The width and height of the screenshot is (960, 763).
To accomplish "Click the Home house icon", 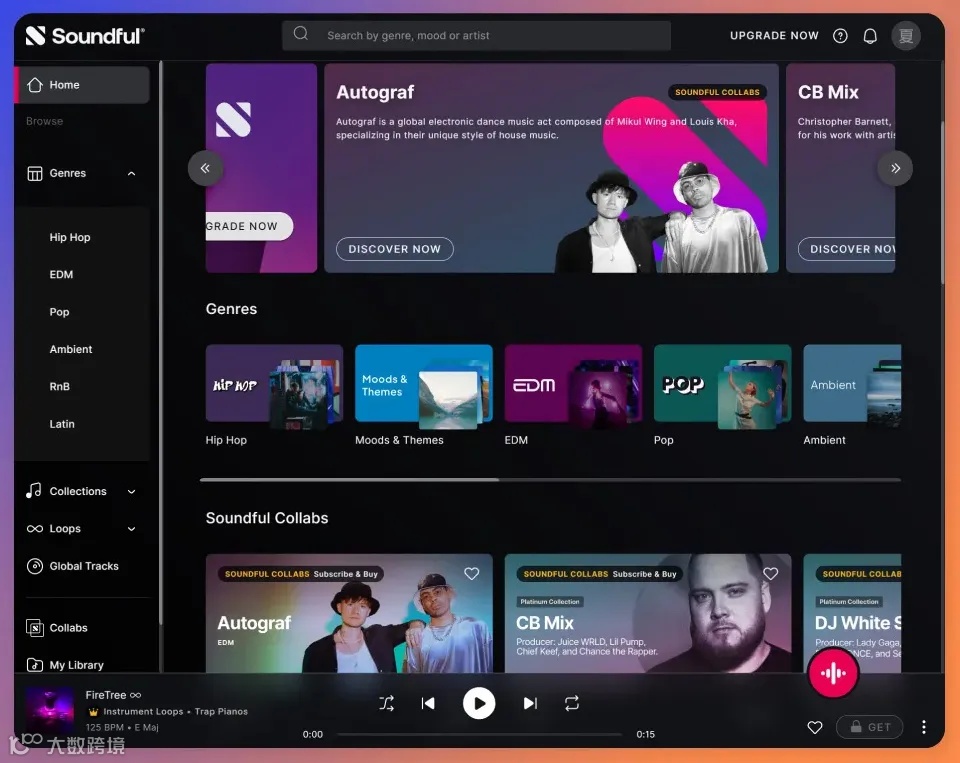I will point(35,85).
